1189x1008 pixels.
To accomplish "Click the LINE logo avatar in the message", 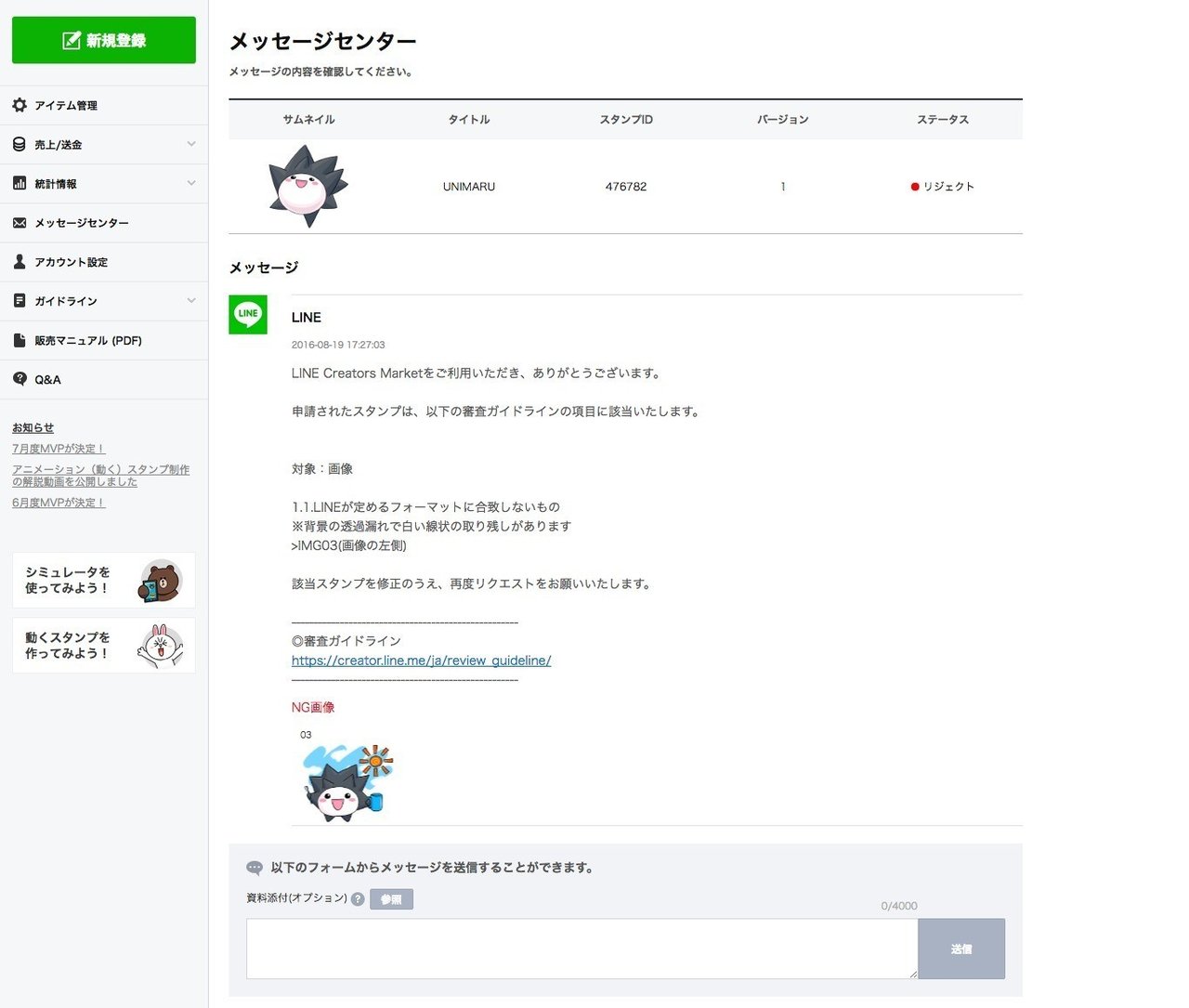I will tap(247, 316).
